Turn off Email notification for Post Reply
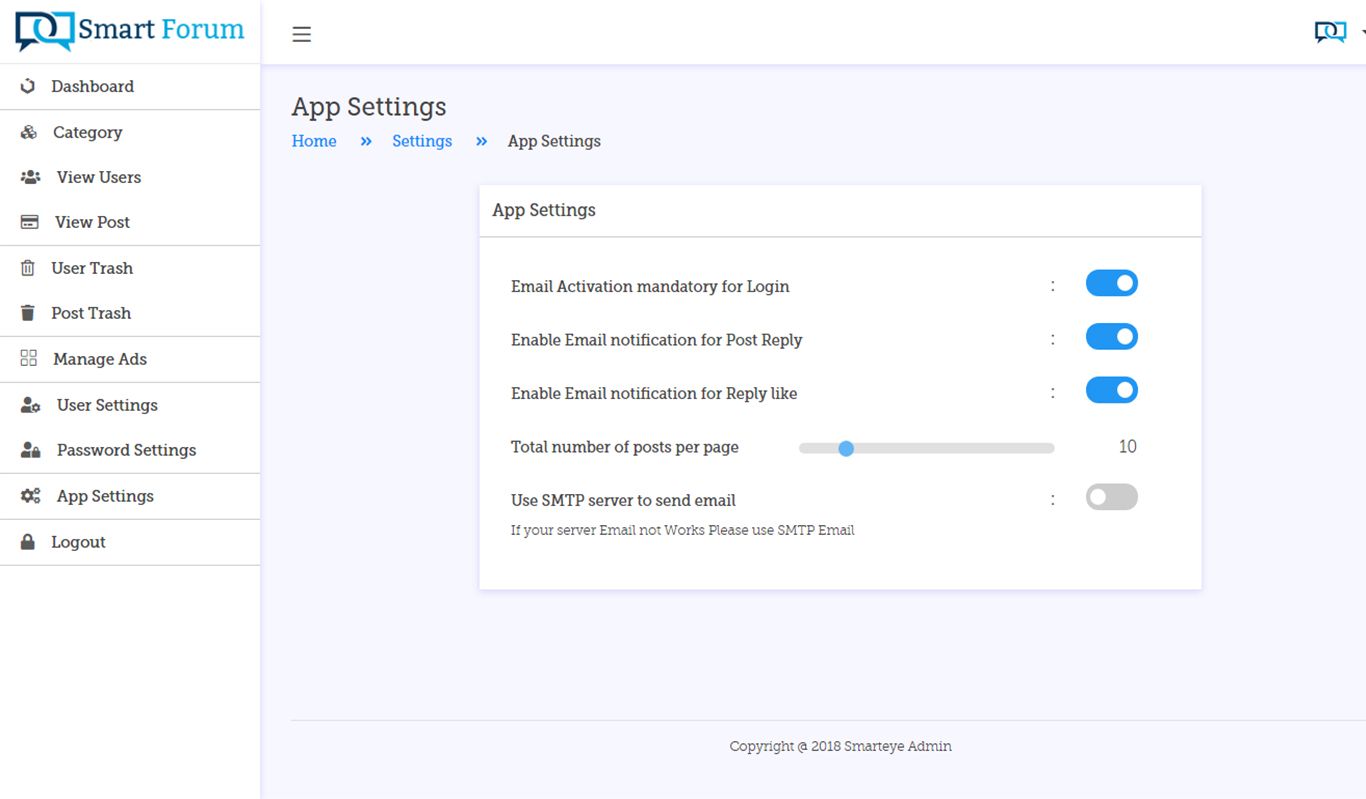The image size is (1366, 799). [1111, 337]
